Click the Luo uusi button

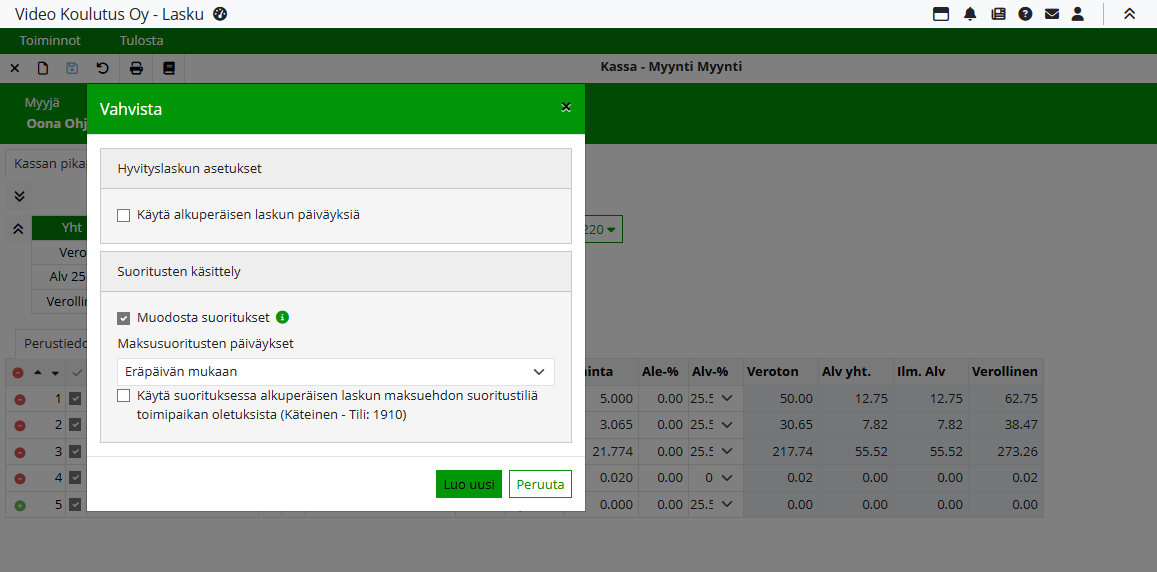[468, 484]
